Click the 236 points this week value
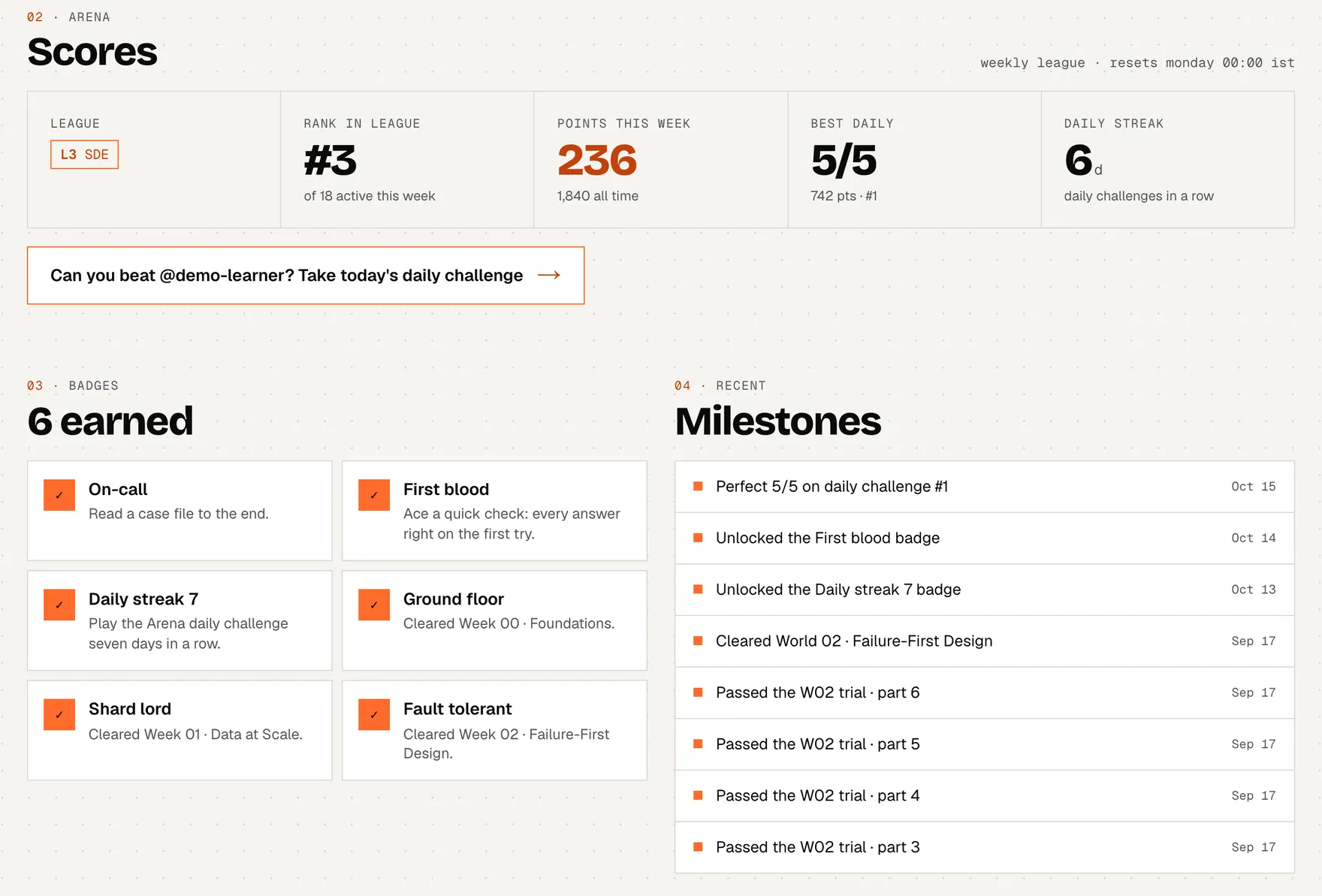1322x896 pixels. click(597, 161)
